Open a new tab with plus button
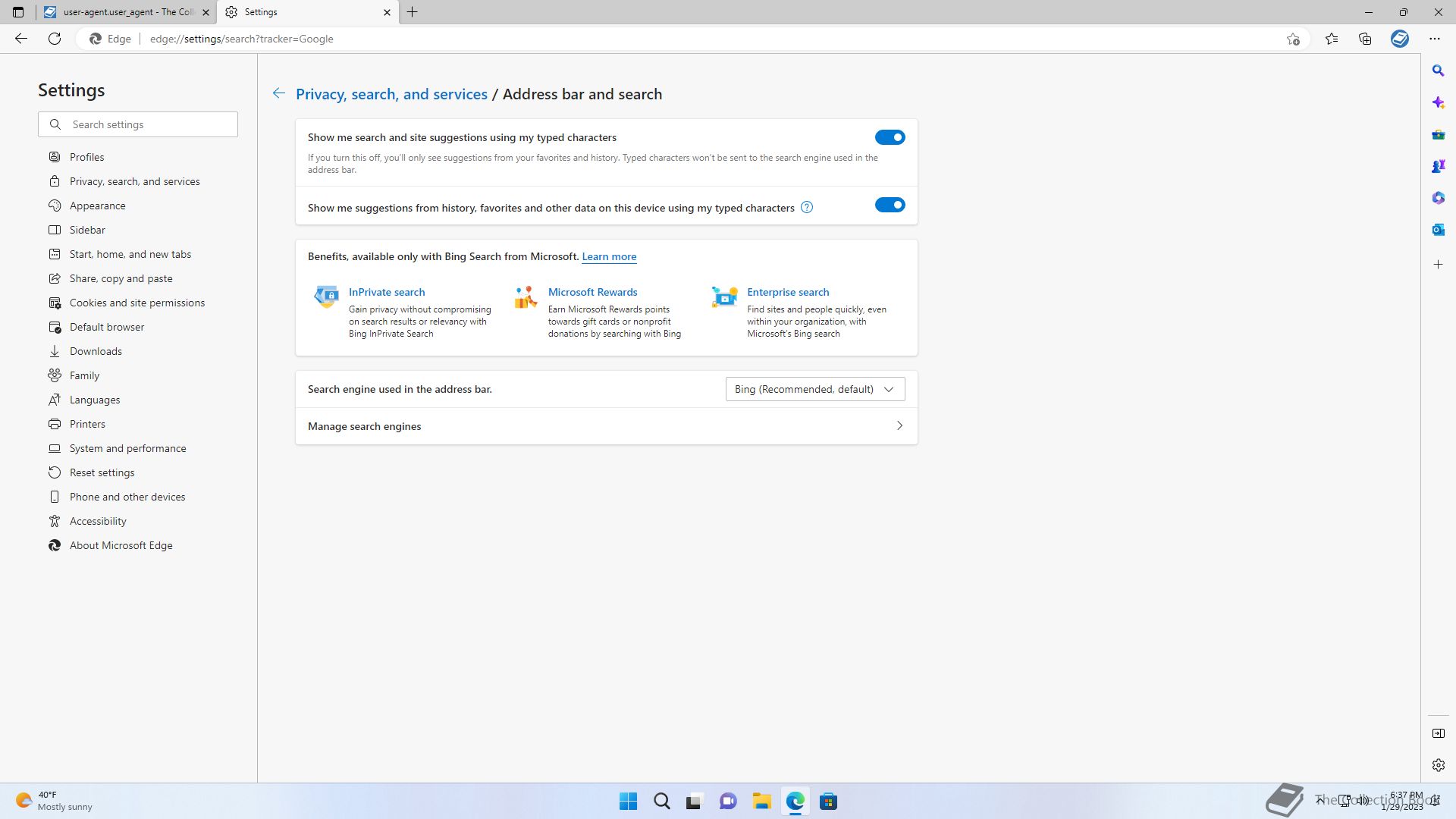Viewport: 1456px width, 819px height. click(x=413, y=12)
